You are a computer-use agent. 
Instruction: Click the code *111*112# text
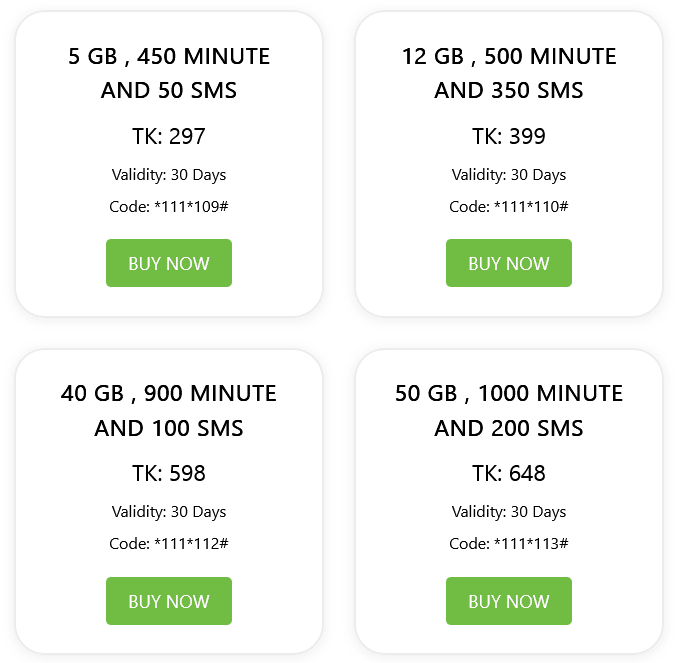pyautogui.click(x=169, y=544)
